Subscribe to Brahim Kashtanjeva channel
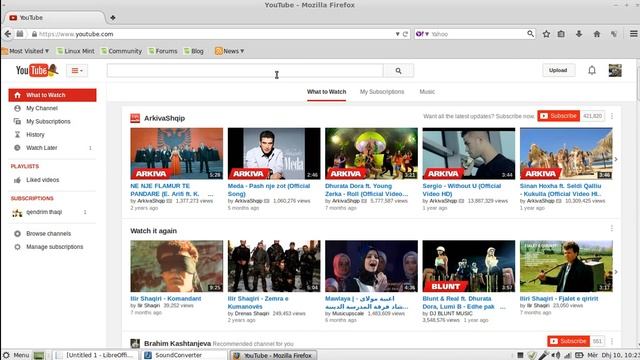 pos(569,341)
